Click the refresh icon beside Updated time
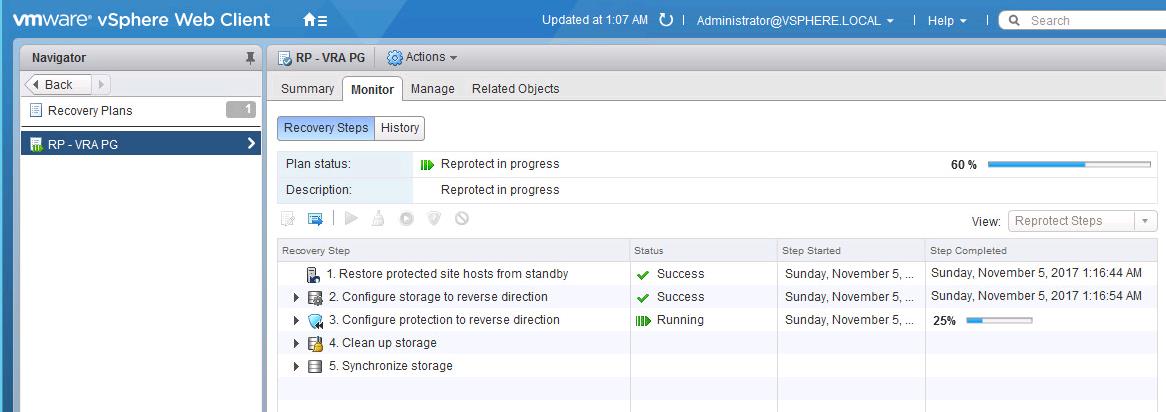 point(666,20)
